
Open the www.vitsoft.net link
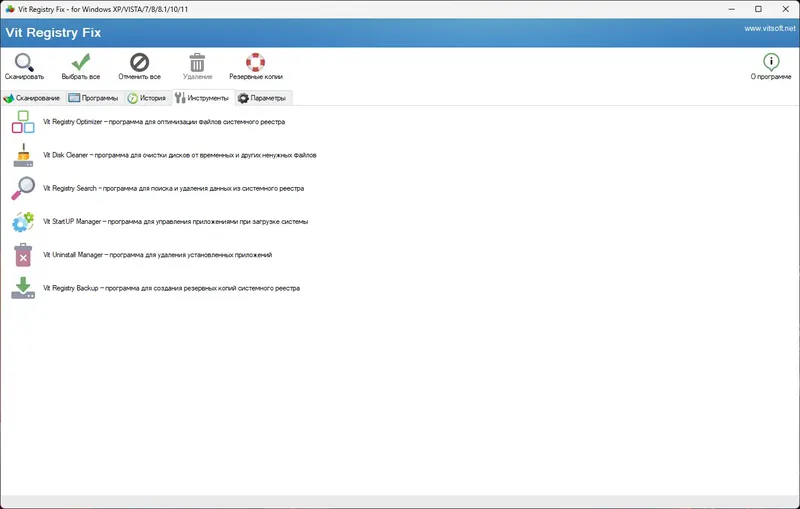(x=769, y=29)
